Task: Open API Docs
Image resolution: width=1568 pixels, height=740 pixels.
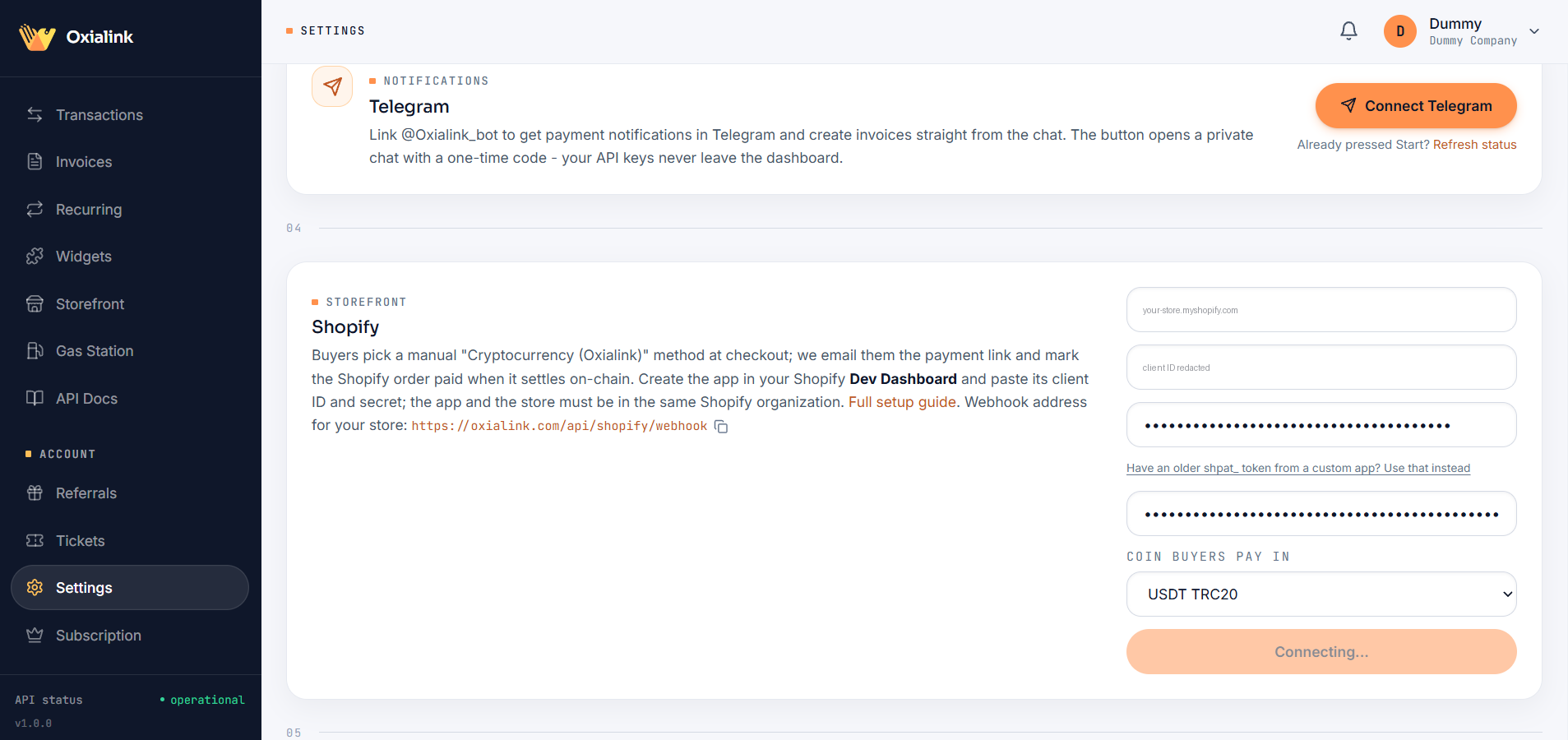Action: pos(130,399)
